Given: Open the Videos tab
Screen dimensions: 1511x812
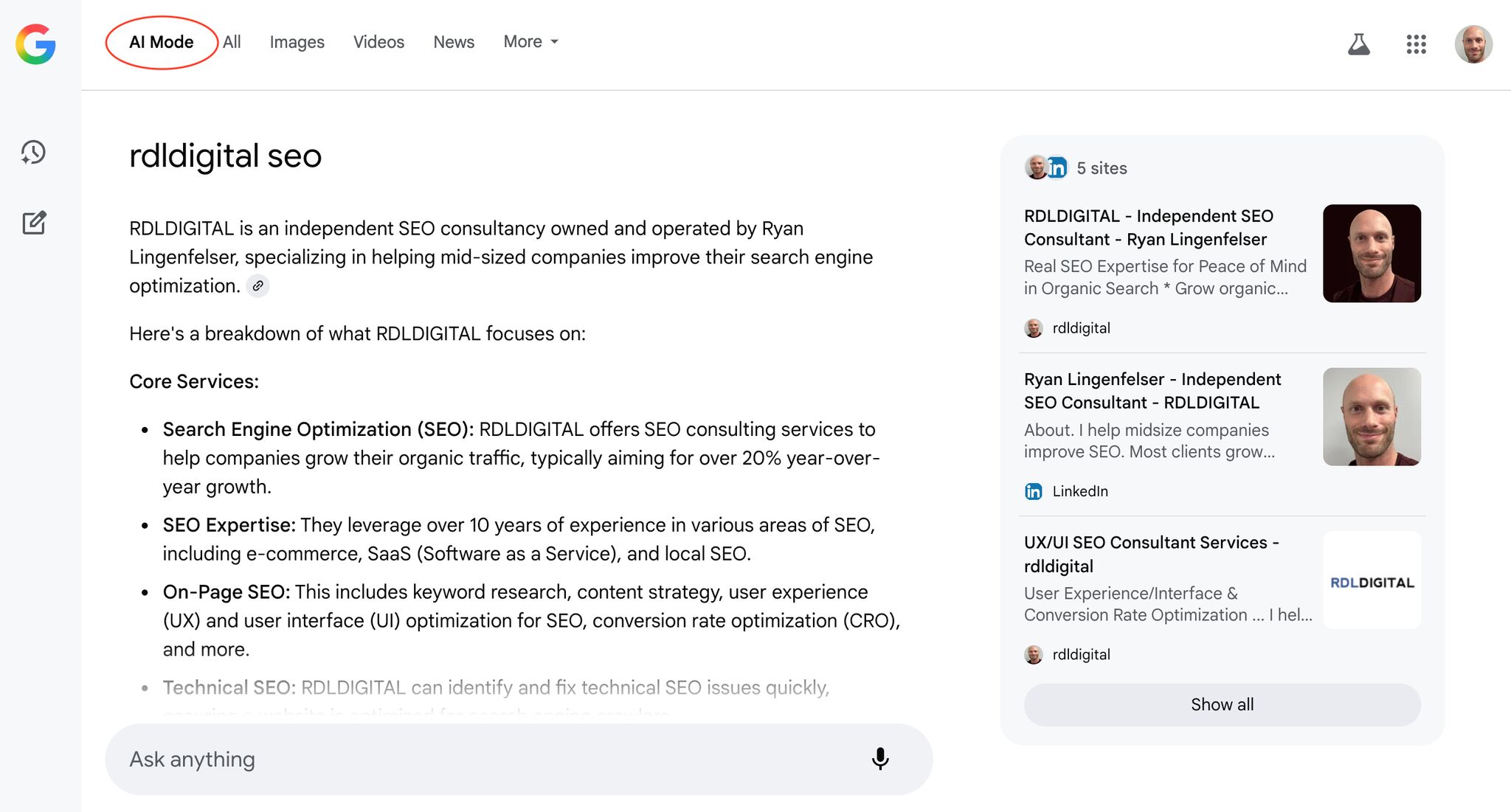Looking at the screenshot, I should (x=378, y=42).
